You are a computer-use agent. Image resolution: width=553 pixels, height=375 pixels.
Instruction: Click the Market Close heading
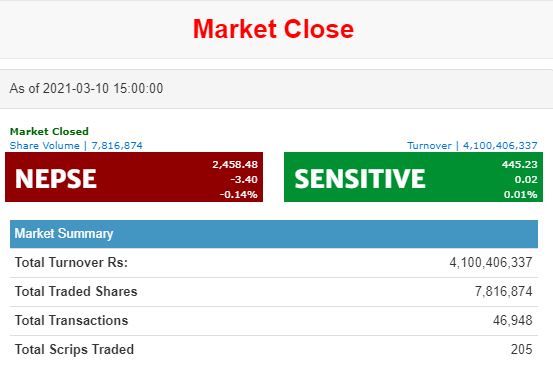pyautogui.click(x=273, y=29)
